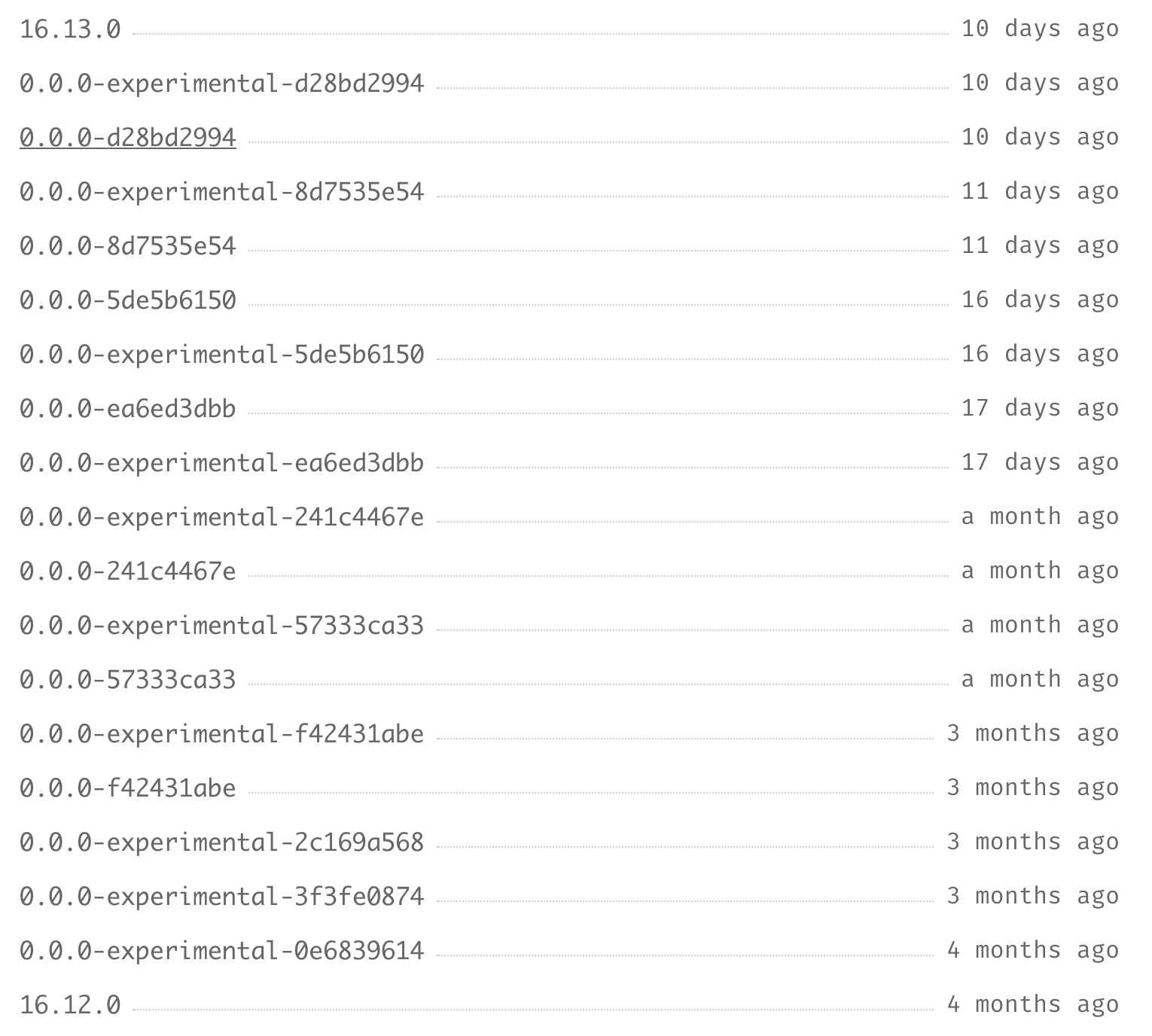This screenshot has height=1036, width=1152.
Task: Open version 0.0.0-5de5b6150
Action: coord(128,300)
